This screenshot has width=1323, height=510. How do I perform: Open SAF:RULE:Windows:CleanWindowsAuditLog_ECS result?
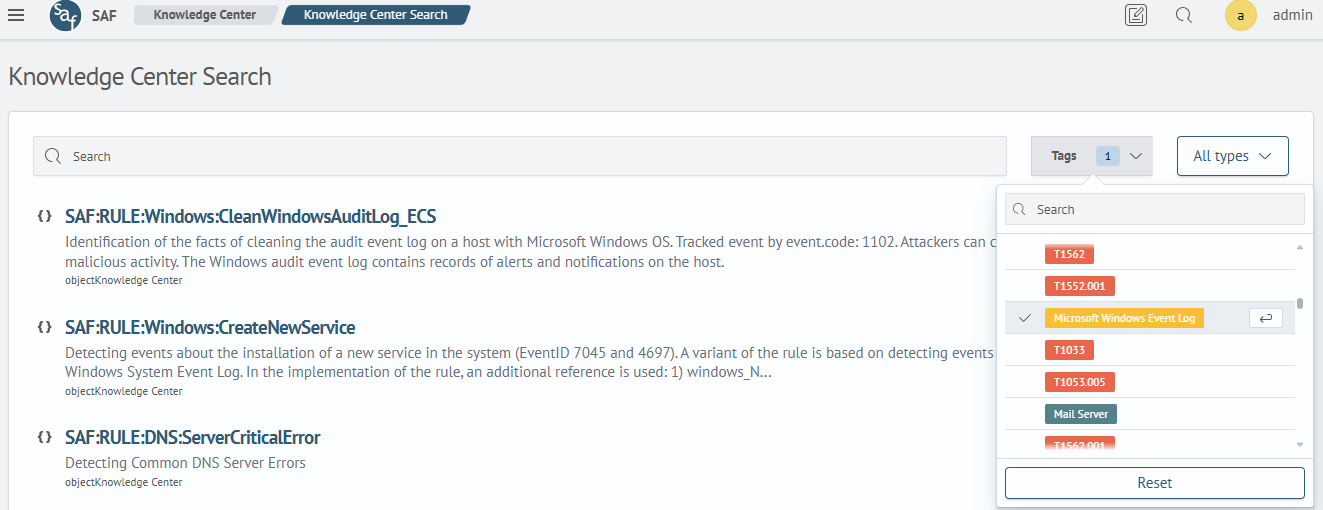click(251, 216)
